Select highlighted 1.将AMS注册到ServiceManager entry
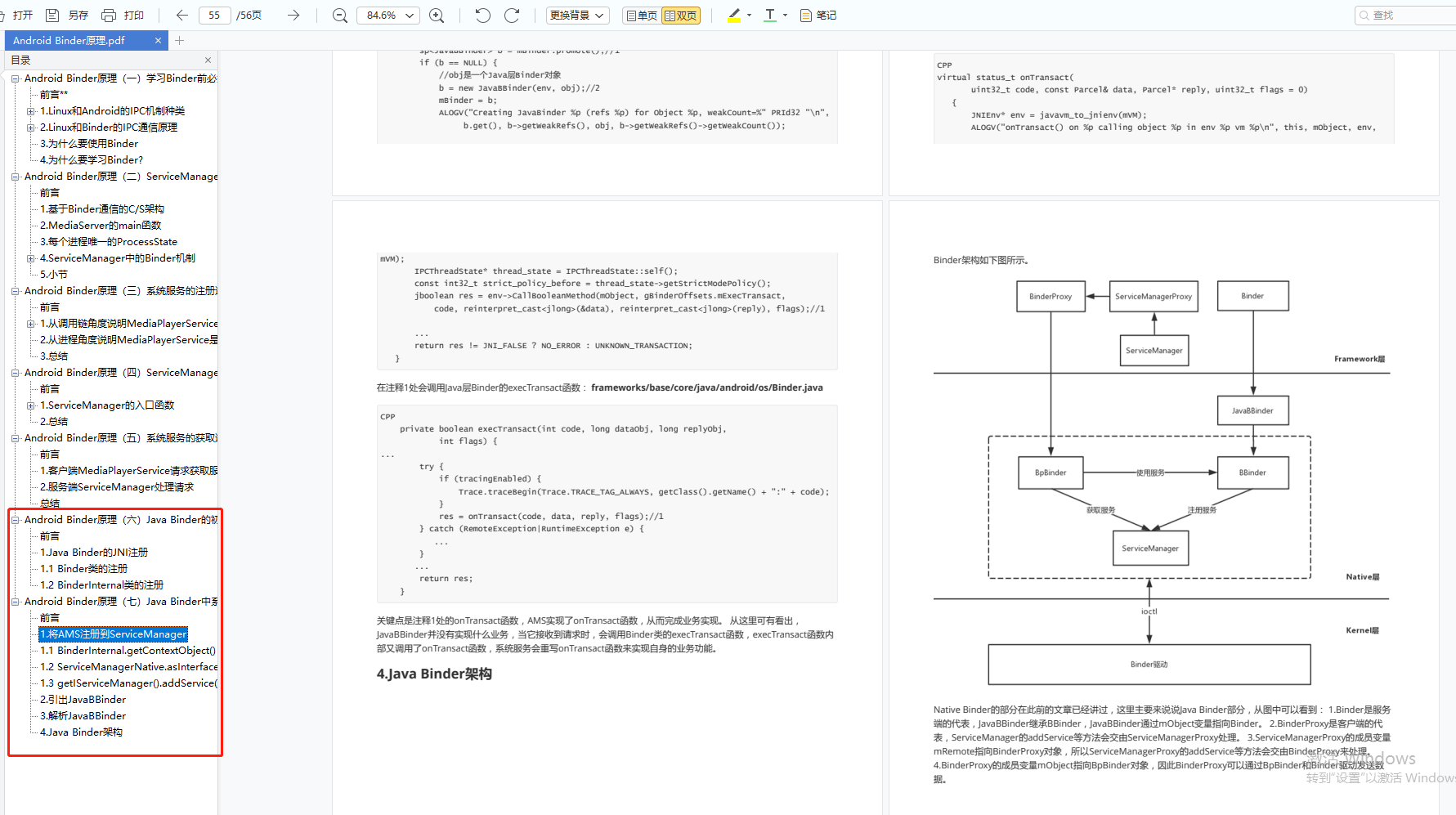This screenshot has width=1456, height=815. [x=114, y=634]
